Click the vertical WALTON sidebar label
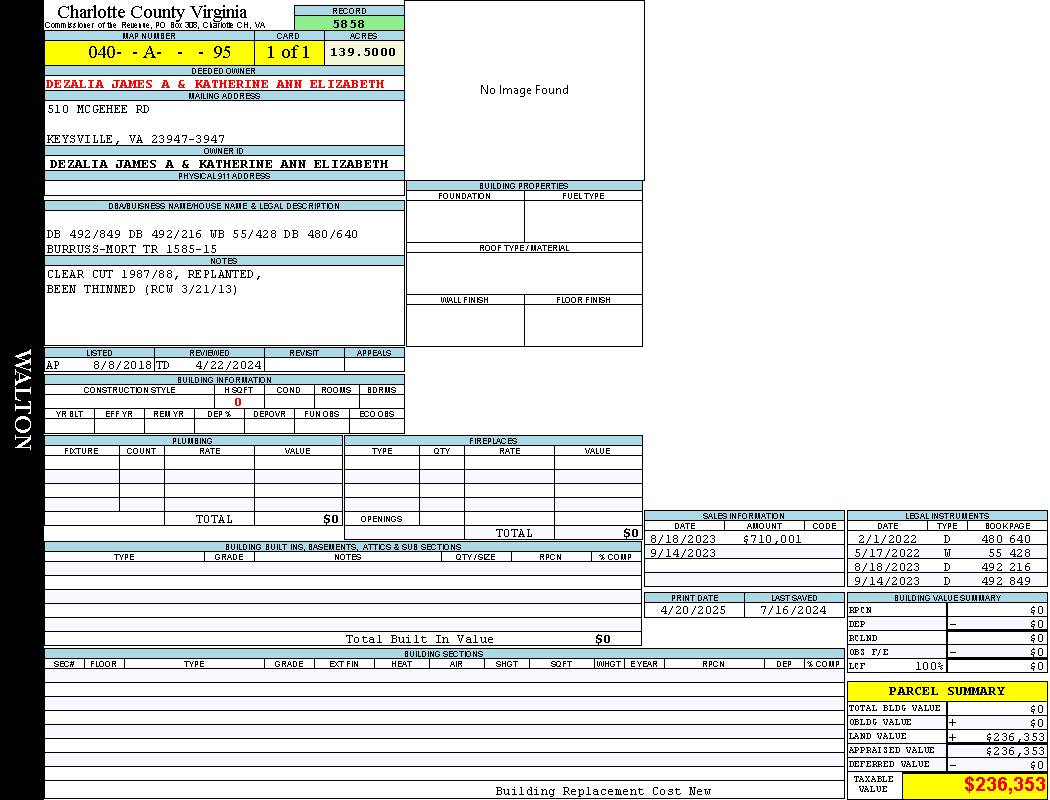Viewport: 1050px width, 800px height. (x=22, y=400)
